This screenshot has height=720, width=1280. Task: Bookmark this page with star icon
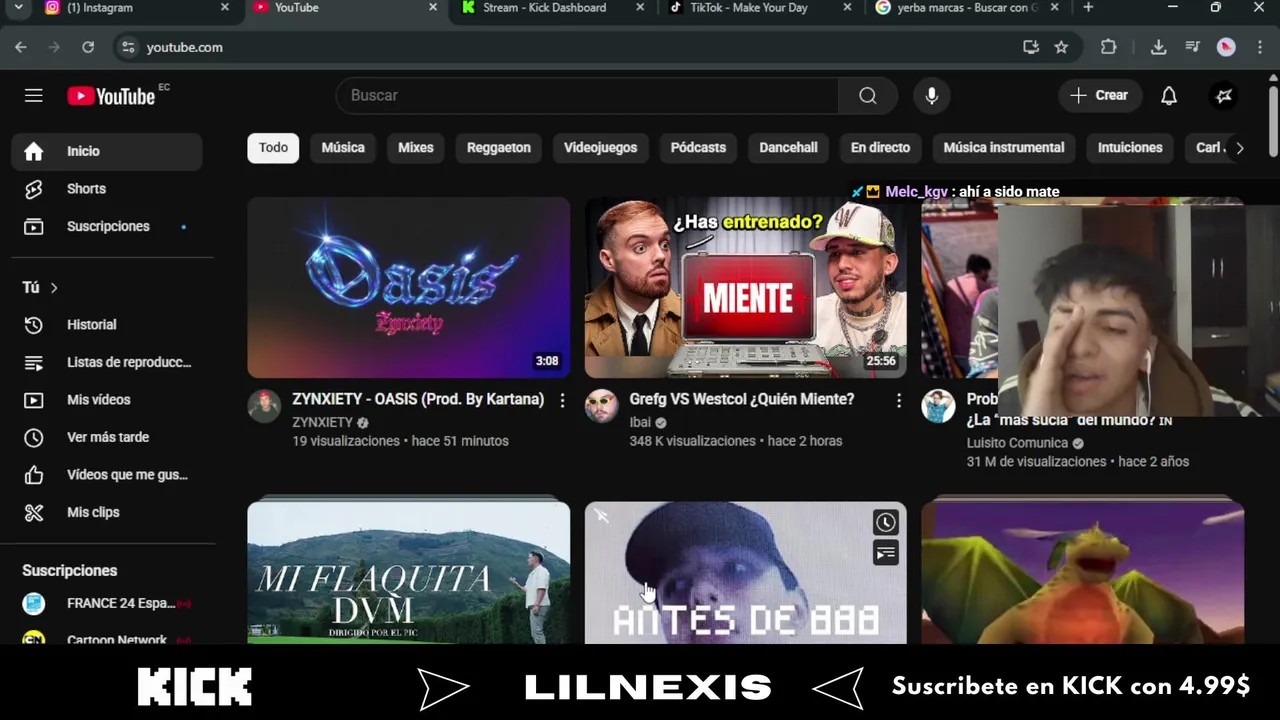(x=1062, y=47)
